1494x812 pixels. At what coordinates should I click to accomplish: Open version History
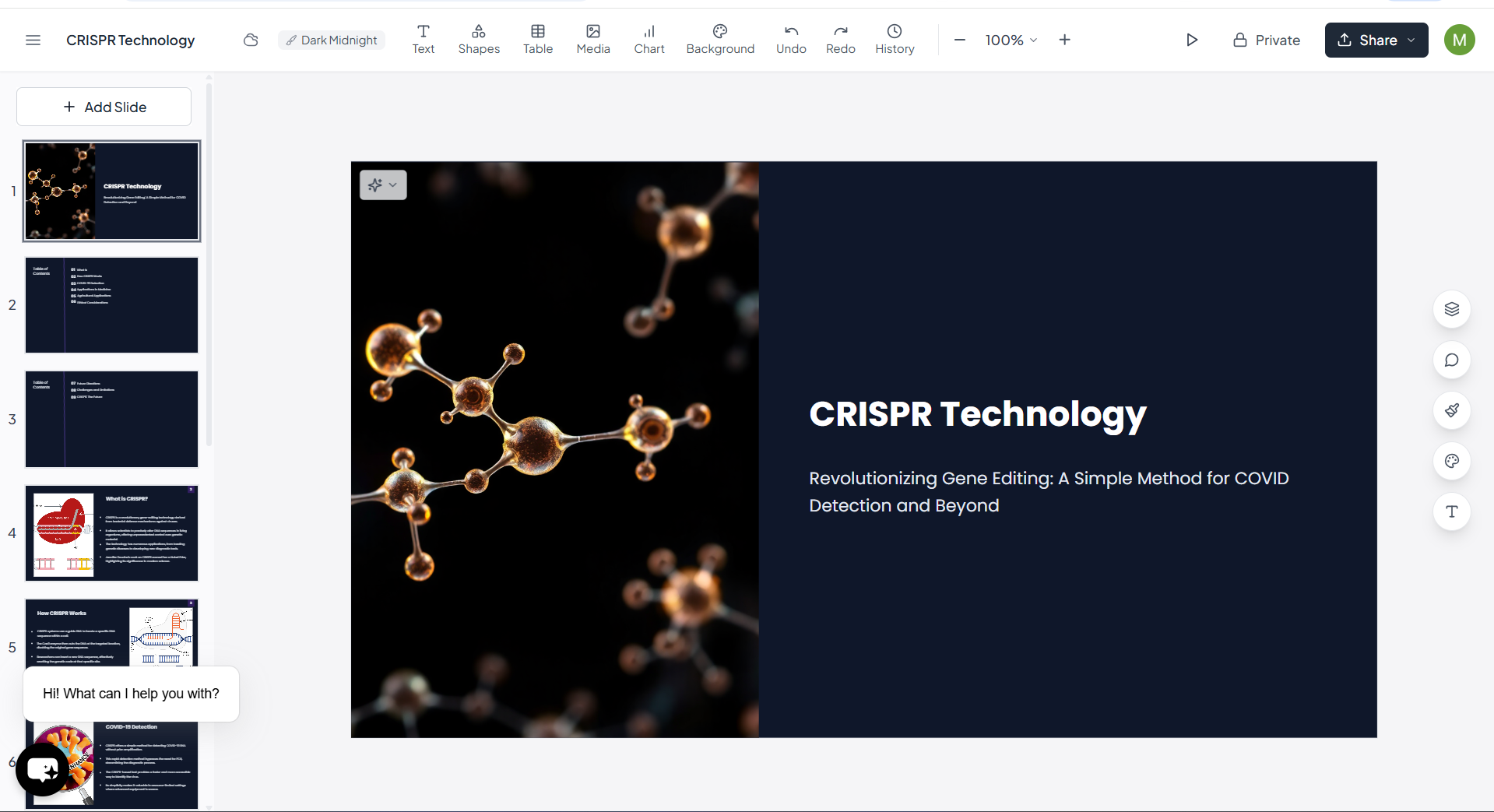click(895, 40)
